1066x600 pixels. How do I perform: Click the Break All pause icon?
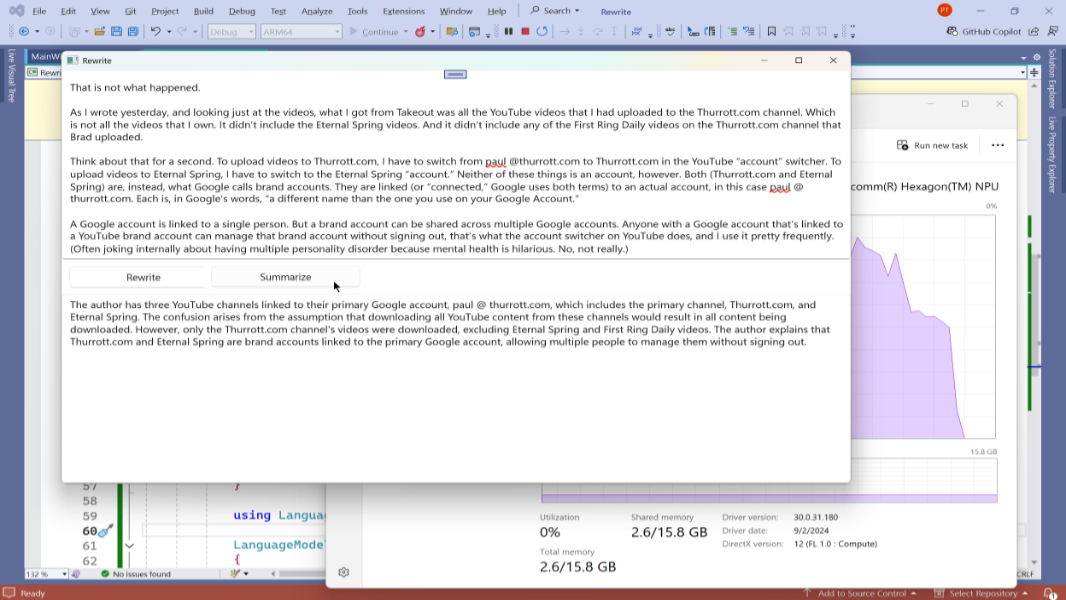pyautogui.click(x=508, y=32)
